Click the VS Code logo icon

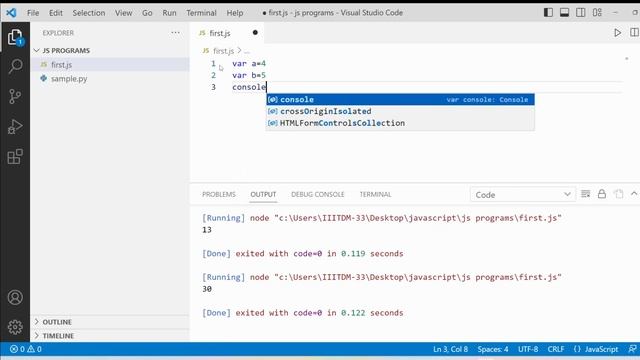coord(11,13)
